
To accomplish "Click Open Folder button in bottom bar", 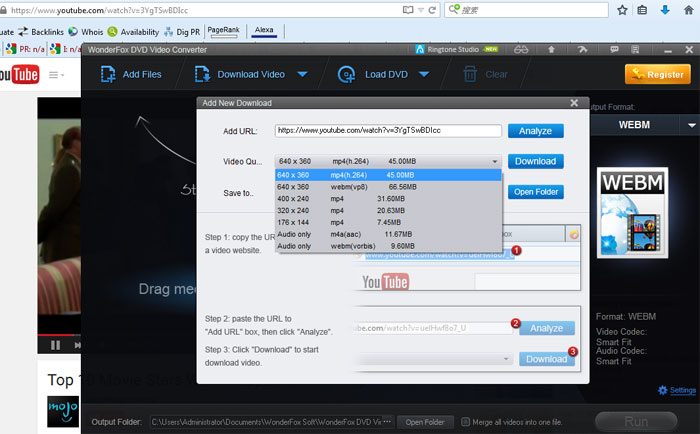I will pyautogui.click(x=425, y=422).
